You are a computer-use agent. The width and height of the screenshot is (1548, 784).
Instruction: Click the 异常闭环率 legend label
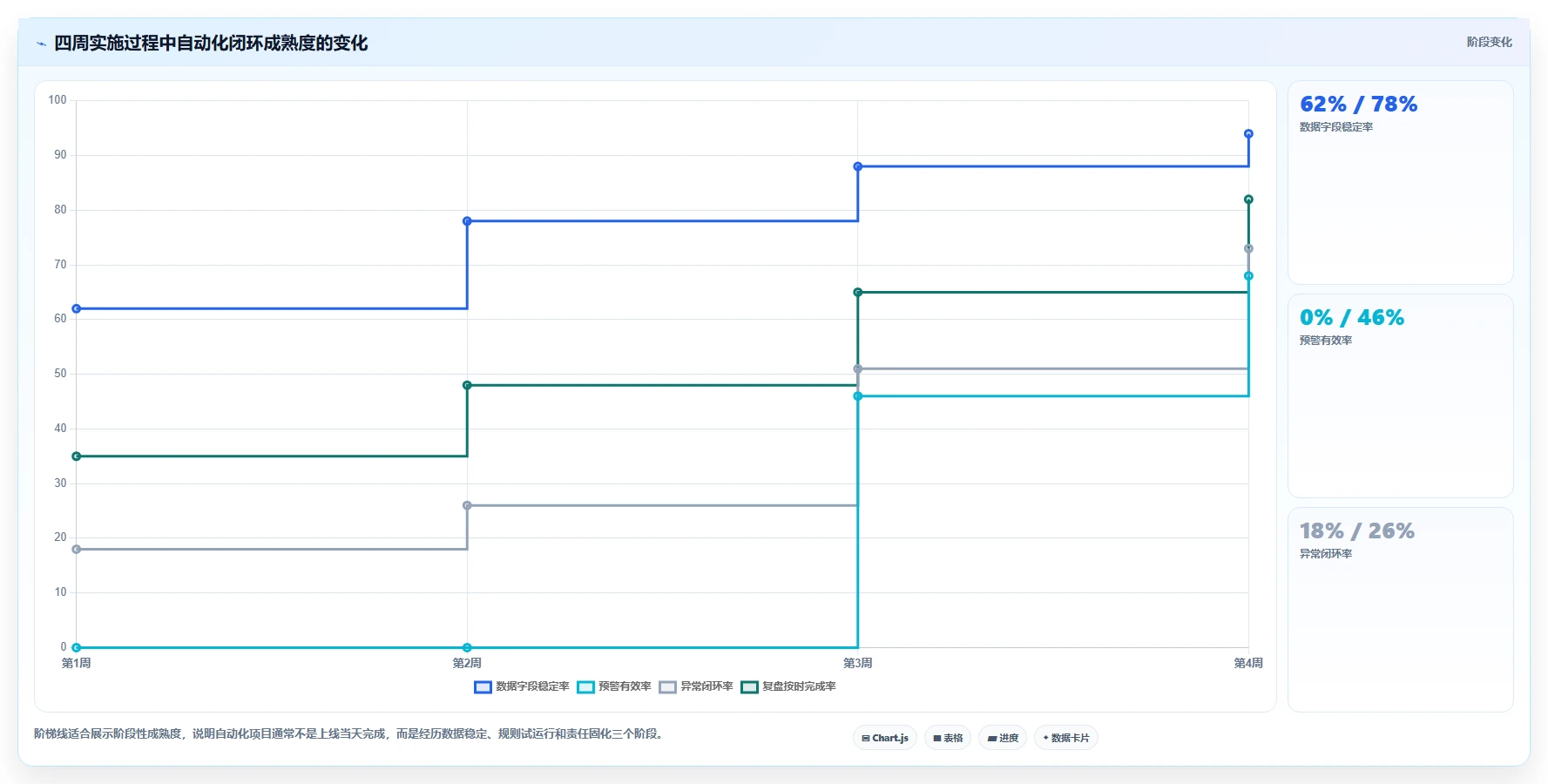click(x=706, y=686)
